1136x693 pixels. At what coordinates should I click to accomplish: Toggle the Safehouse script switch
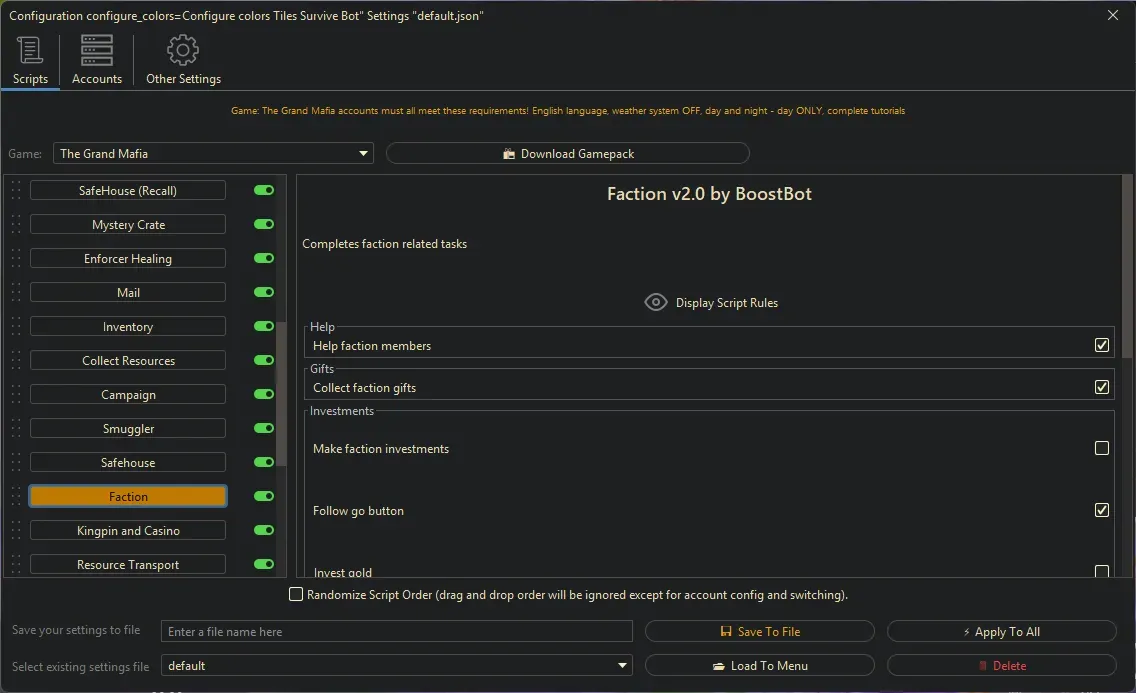(x=264, y=463)
